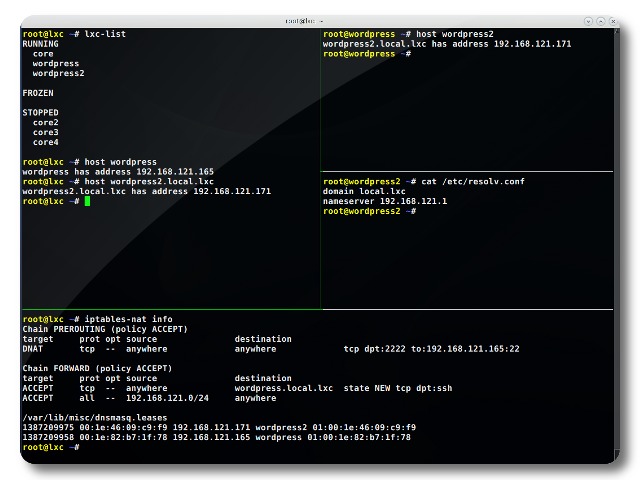Click the wordpress2 lease line for 192.168.121.171
This screenshot has height=480, width=640.
[218, 427]
